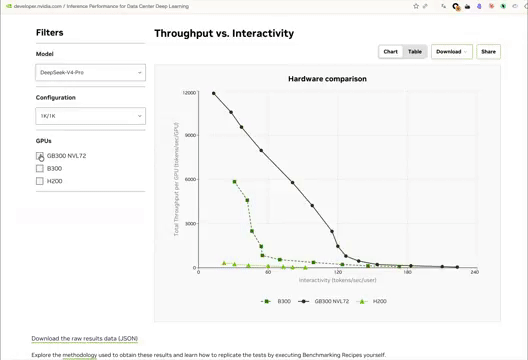Bookmark this page with the star icon

[416, 6]
